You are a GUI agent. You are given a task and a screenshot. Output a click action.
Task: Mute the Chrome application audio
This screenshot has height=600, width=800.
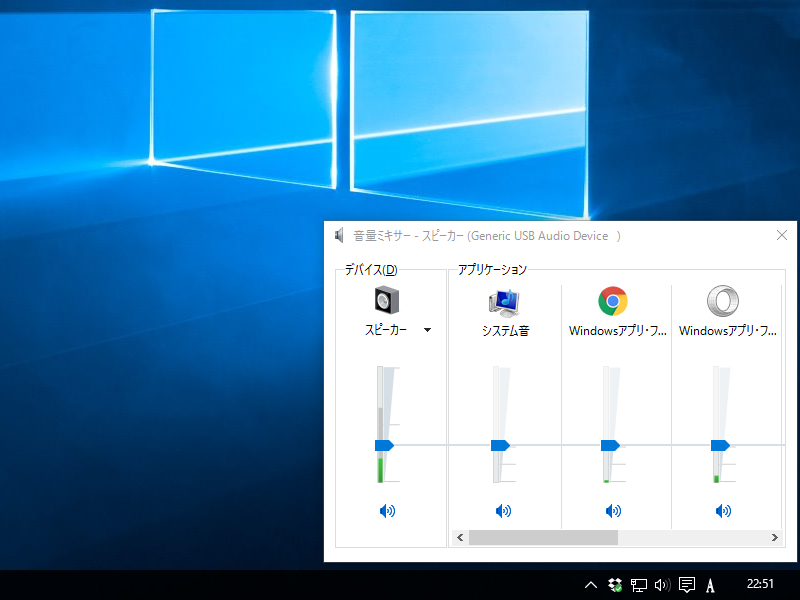pyautogui.click(x=613, y=510)
